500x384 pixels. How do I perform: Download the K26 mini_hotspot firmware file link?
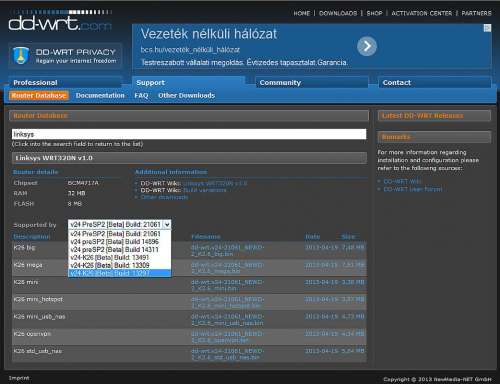pos(227,303)
